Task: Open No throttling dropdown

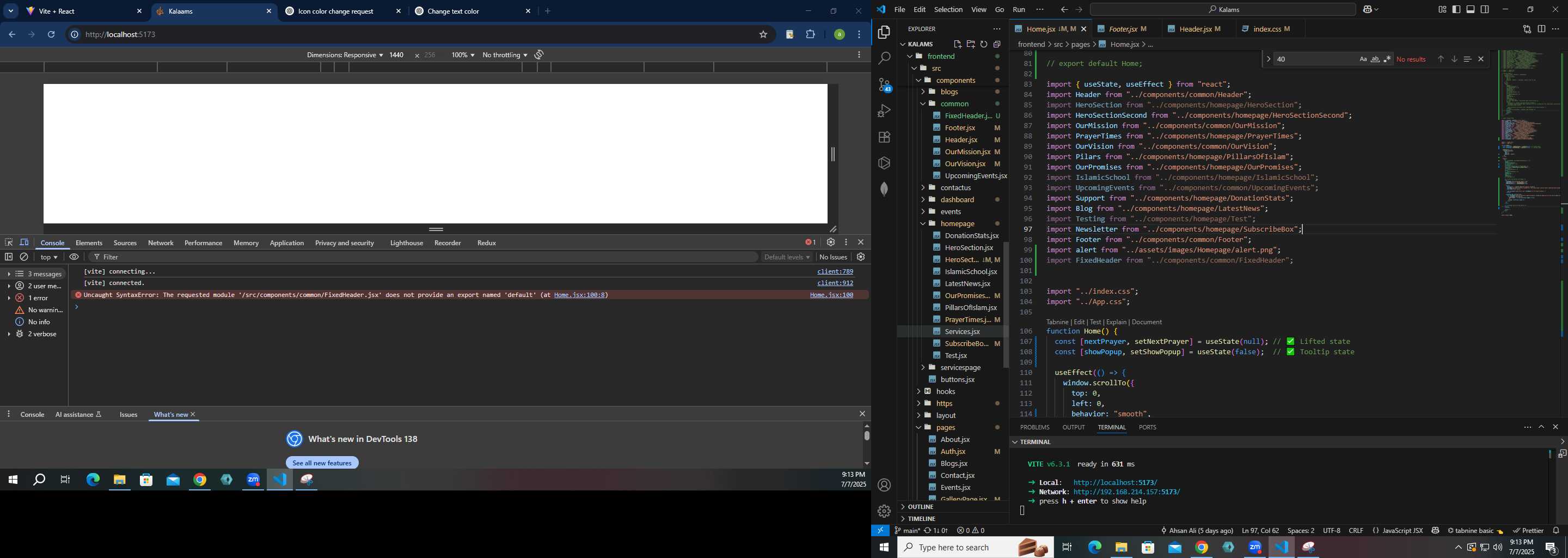Action: [505, 55]
